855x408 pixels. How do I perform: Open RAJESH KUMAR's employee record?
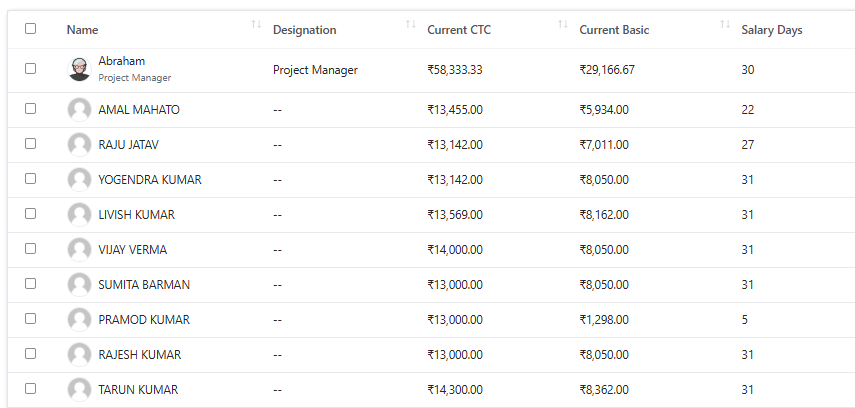tap(139, 355)
